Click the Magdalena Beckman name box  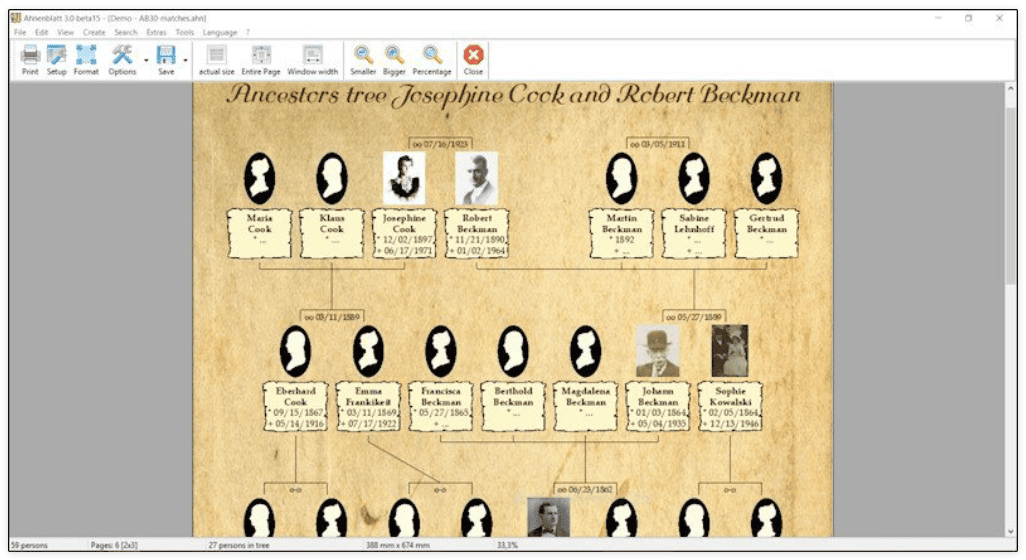tap(586, 406)
